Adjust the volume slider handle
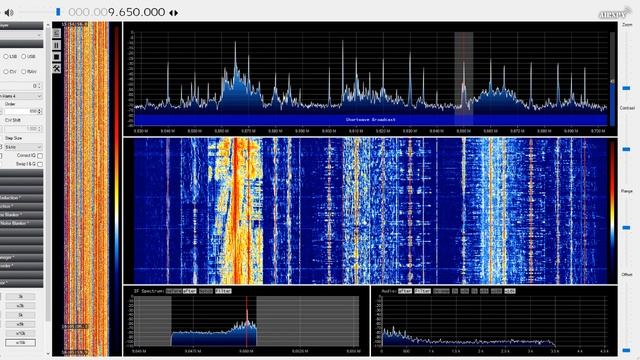This screenshot has height=360, width=640. click(x=58, y=12)
